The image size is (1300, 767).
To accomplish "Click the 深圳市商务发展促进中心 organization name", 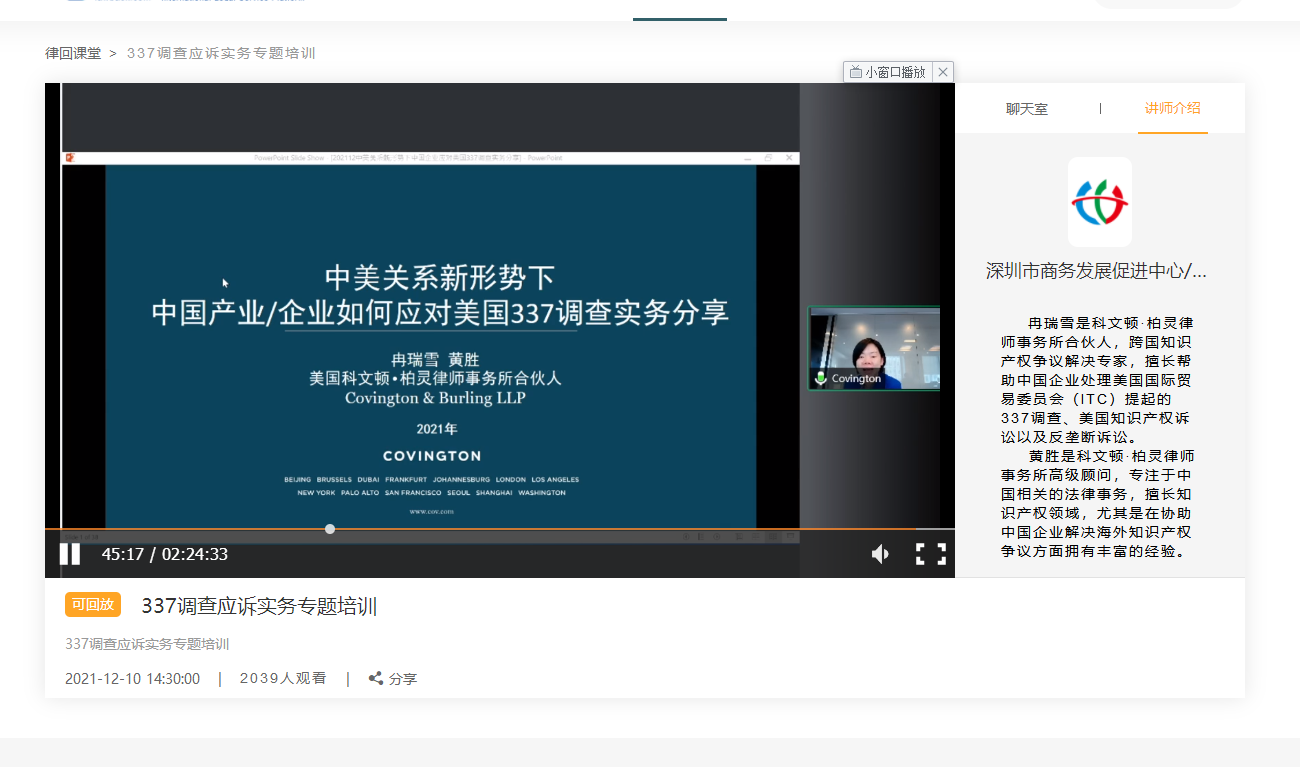I will coord(1097,271).
